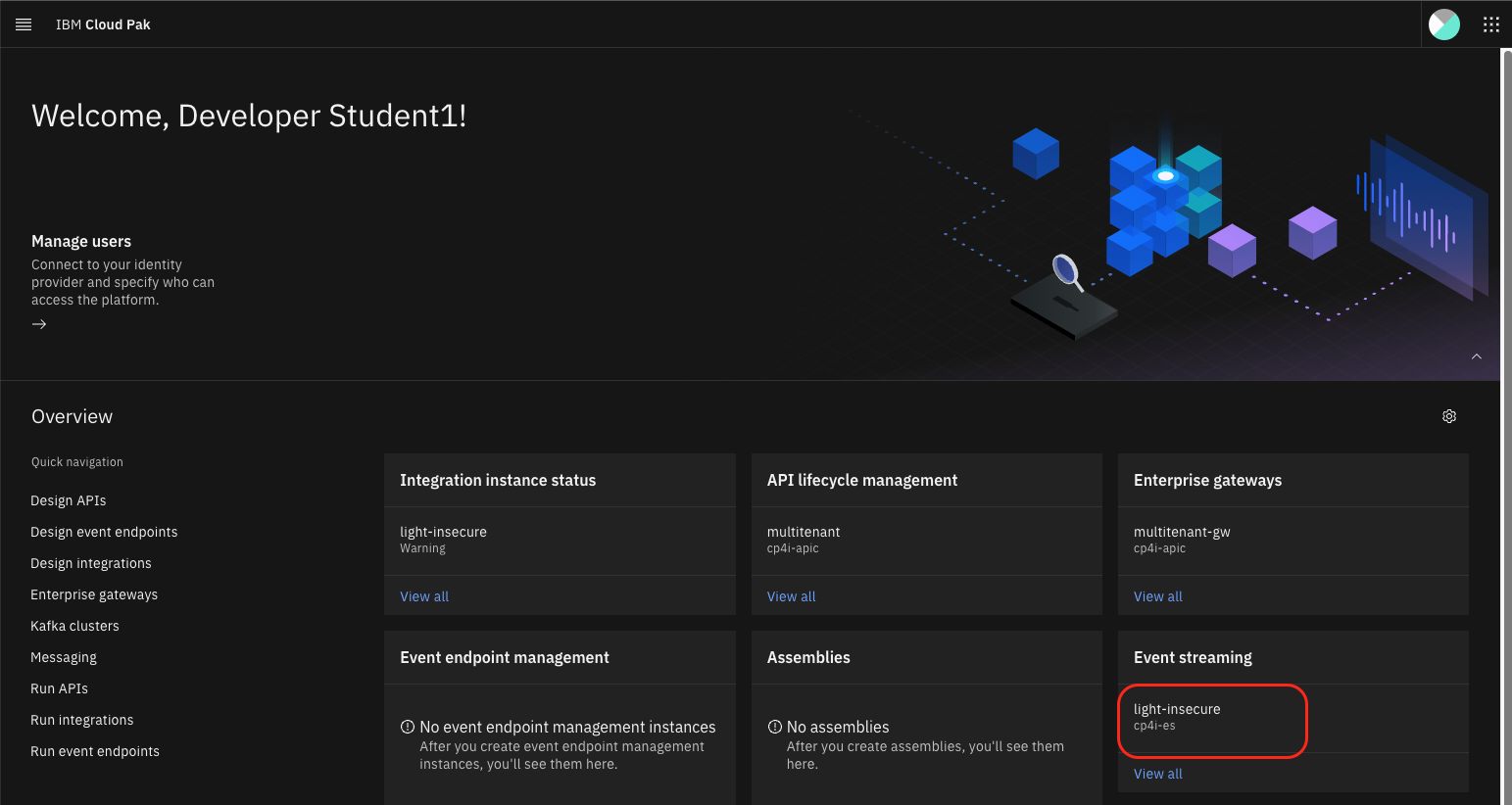
Task: Go to Design event endpoints
Action: [104, 532]
